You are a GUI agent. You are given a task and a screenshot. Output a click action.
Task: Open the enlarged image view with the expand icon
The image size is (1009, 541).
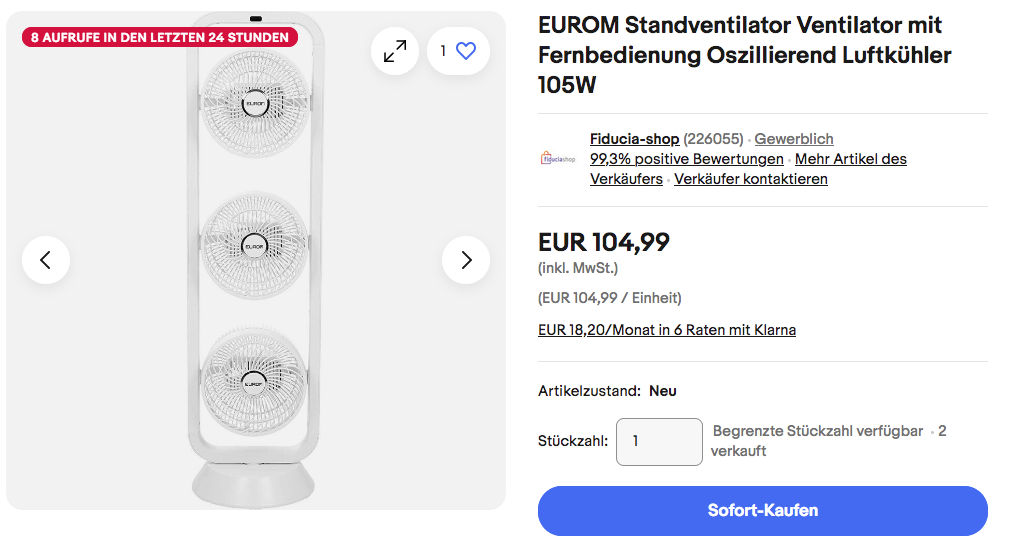coord(395,51)
